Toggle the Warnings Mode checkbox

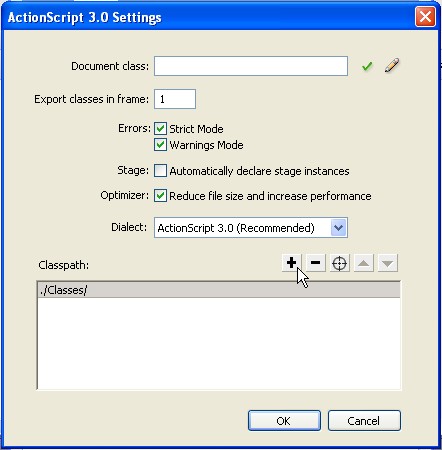pos(160,145)
